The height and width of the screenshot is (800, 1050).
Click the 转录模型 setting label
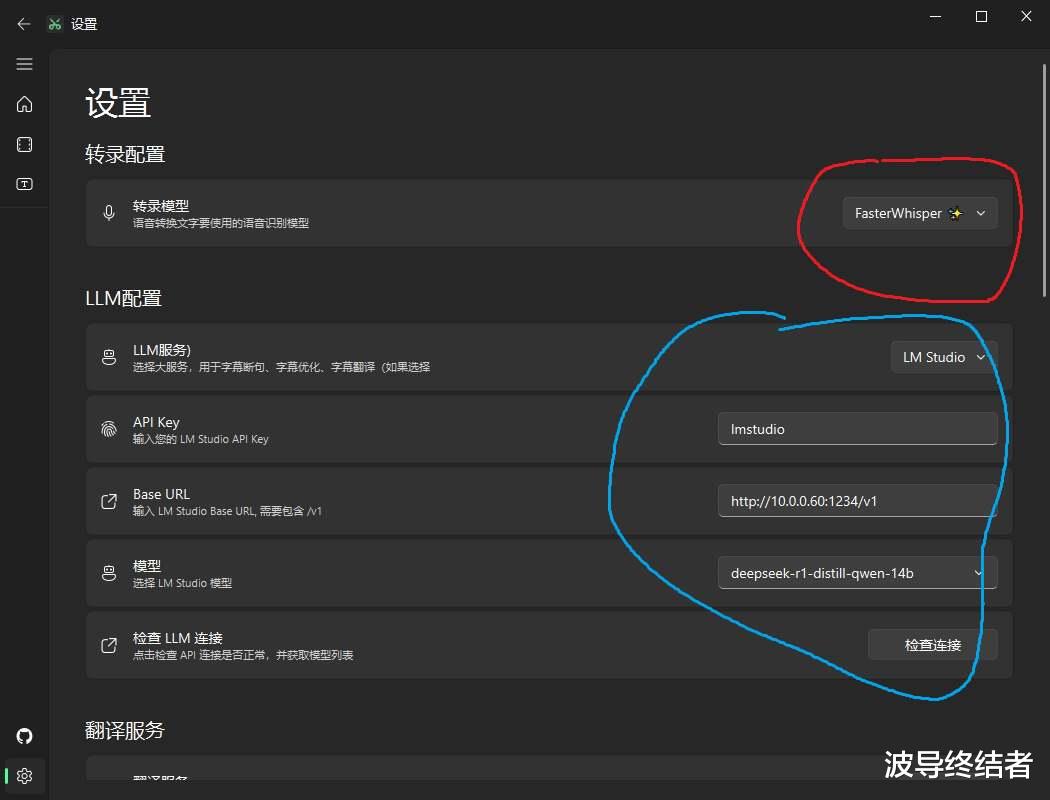point(161,206)
